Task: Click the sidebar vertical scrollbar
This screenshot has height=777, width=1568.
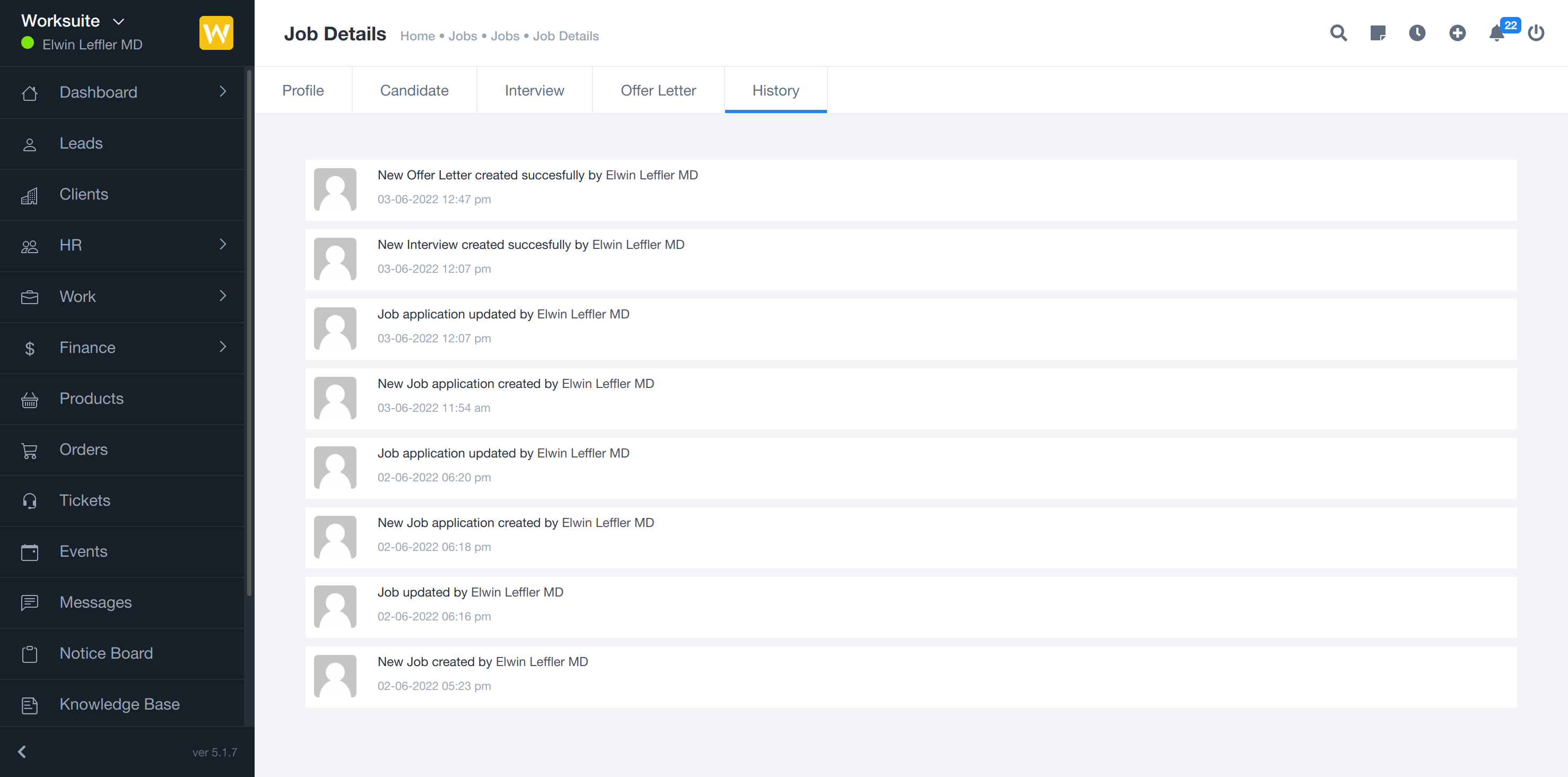Action: coord(249,332)
